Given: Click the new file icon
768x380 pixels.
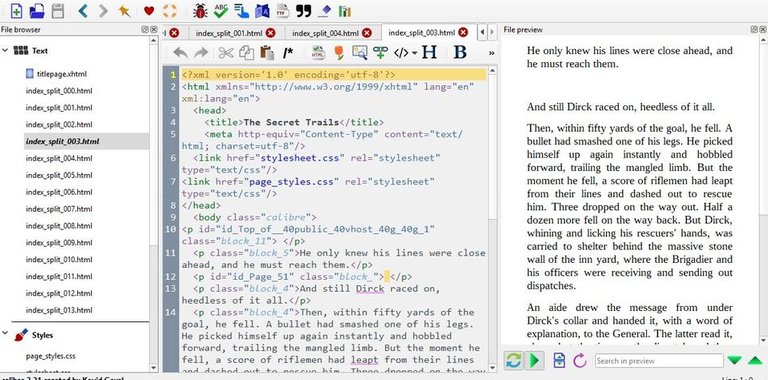Looking at the screenshot, I should point(17,11).
